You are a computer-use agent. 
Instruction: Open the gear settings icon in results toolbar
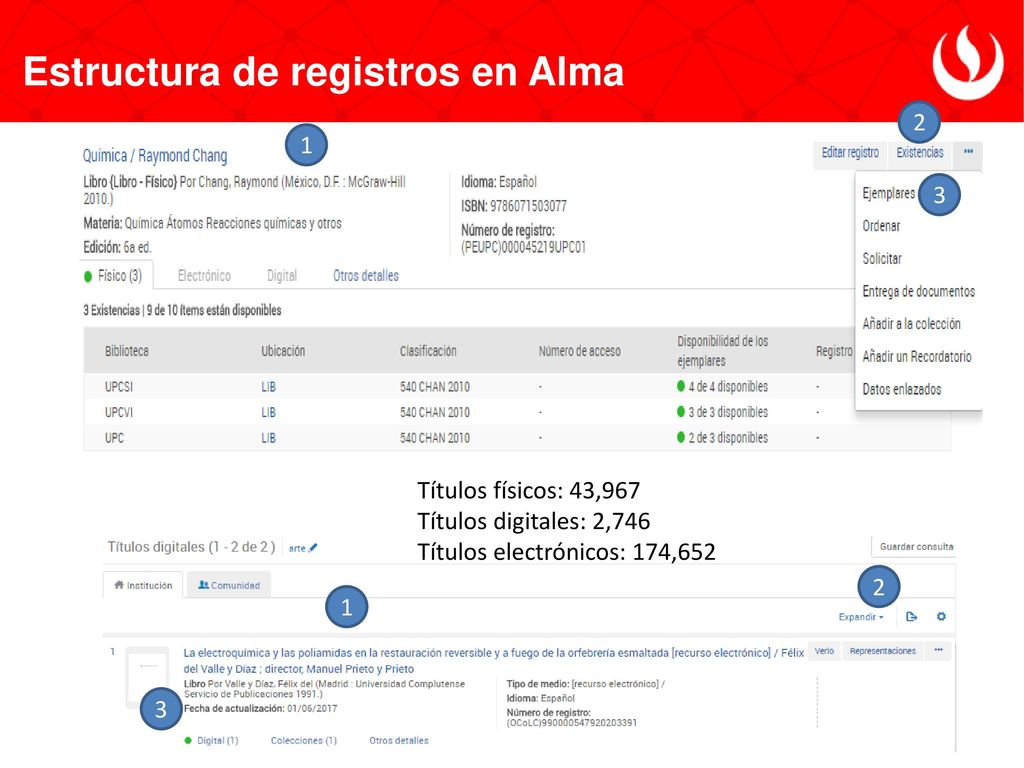click(x=941, y=616)
